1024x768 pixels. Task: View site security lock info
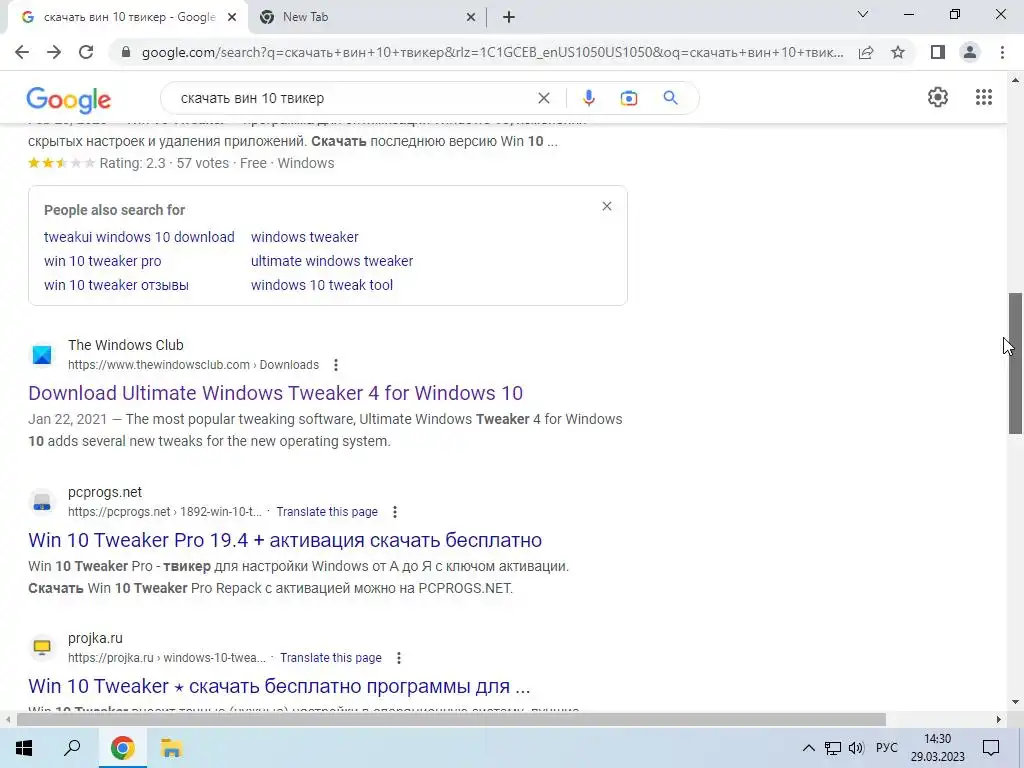tap(126, 52)
